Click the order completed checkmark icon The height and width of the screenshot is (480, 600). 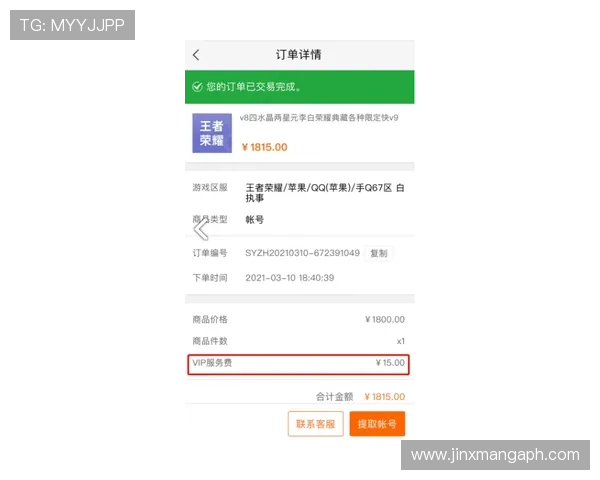197,87
